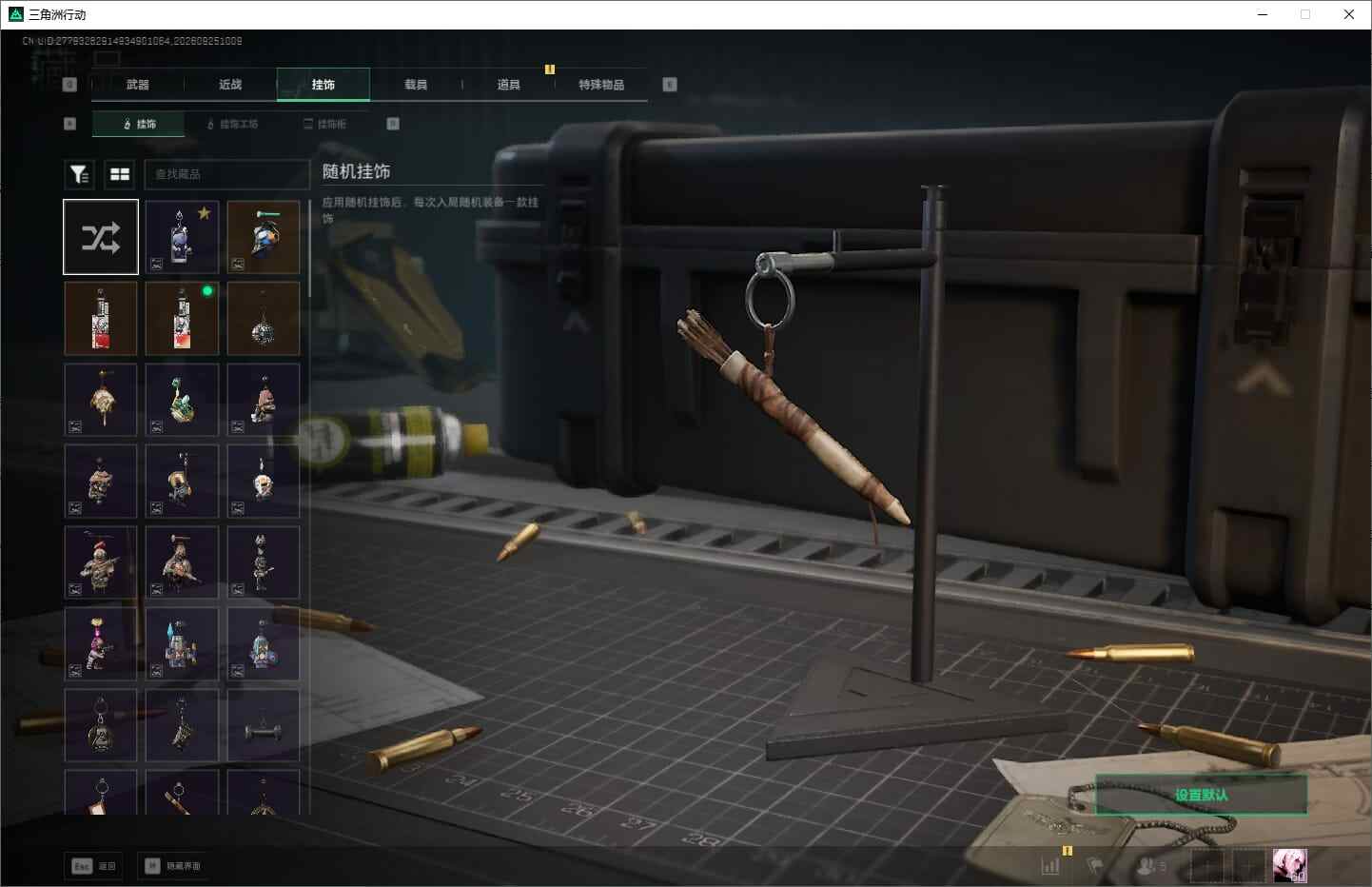This screenshot has width=1372, height=887.
Task: Open the 挂饰工坊 sub-tab
Action: pos(233,124)
